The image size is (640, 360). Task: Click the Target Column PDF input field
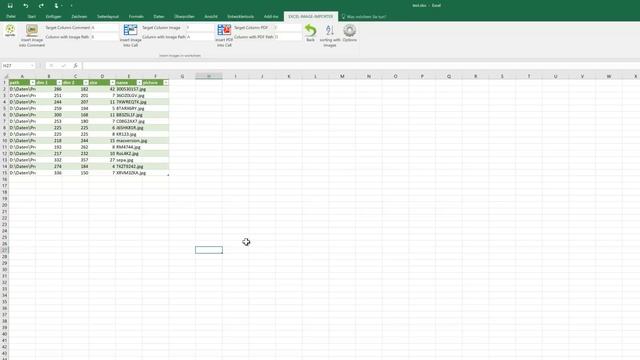point(288,28)
